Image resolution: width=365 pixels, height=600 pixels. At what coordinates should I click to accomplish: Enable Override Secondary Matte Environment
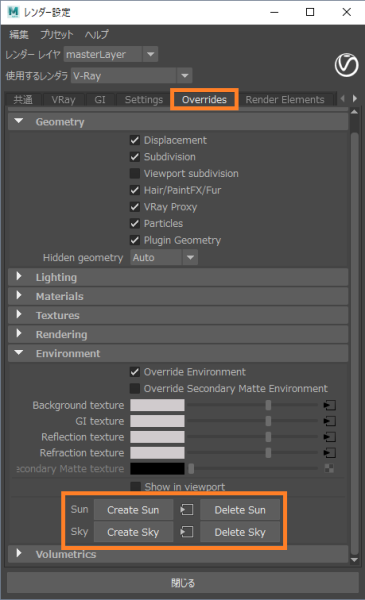click(x=135, y=388)
